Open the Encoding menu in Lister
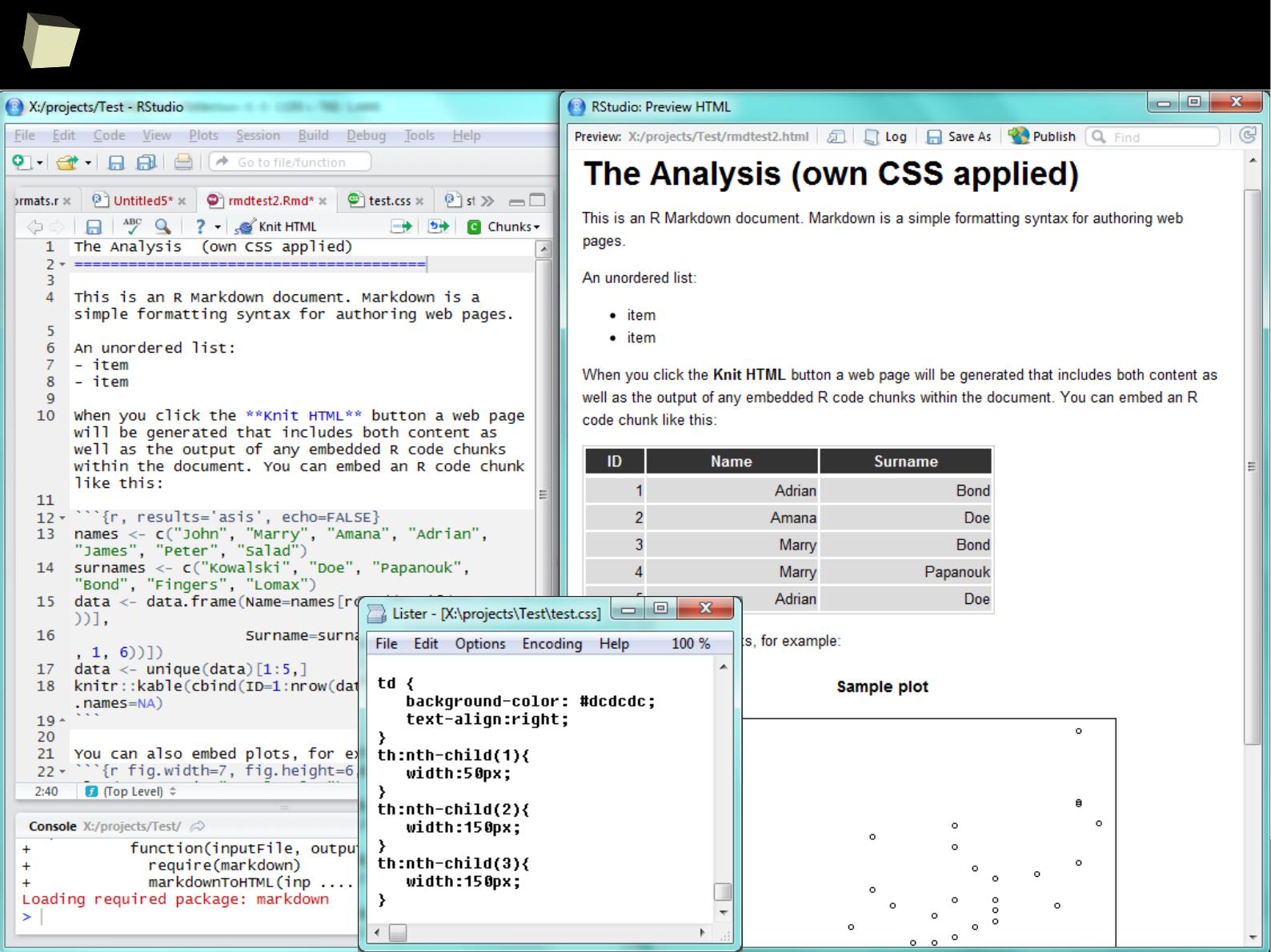The image size is (1271, 952). [x=552, y=643]
